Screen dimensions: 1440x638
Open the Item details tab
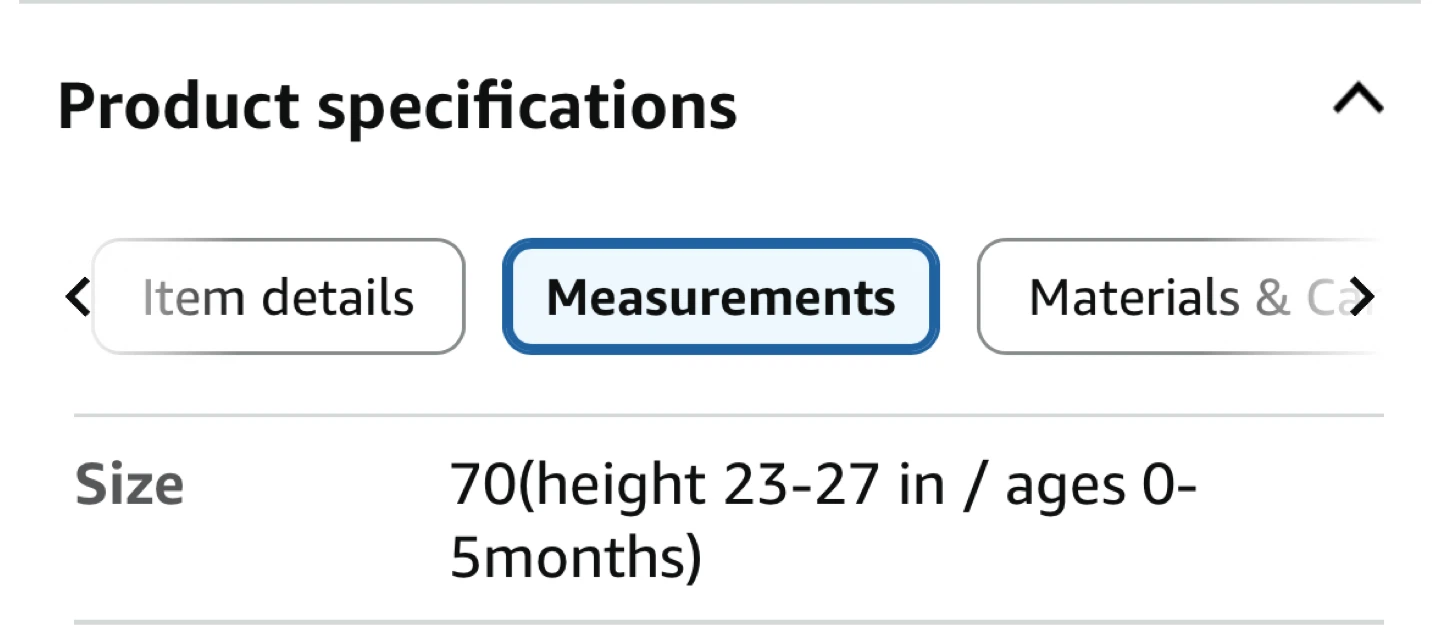278,297
